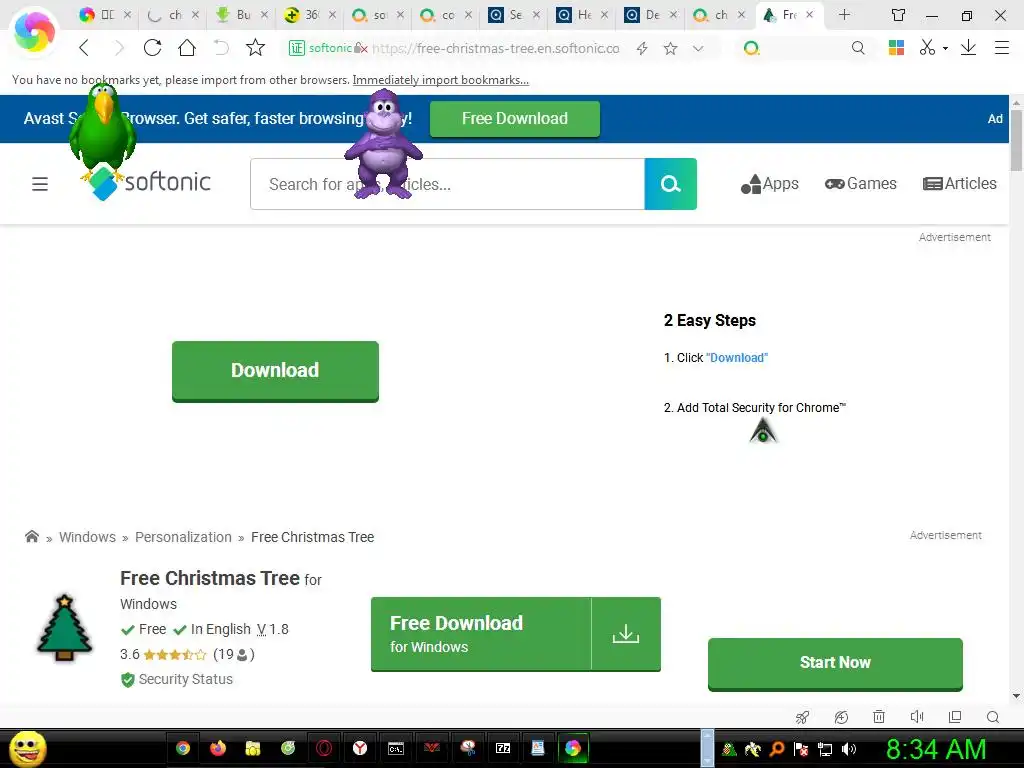Image resolution: width=1024 pixels, height=768 pixels.
Task: Click the 'Free Download for Windows' button
Action: 481,633
